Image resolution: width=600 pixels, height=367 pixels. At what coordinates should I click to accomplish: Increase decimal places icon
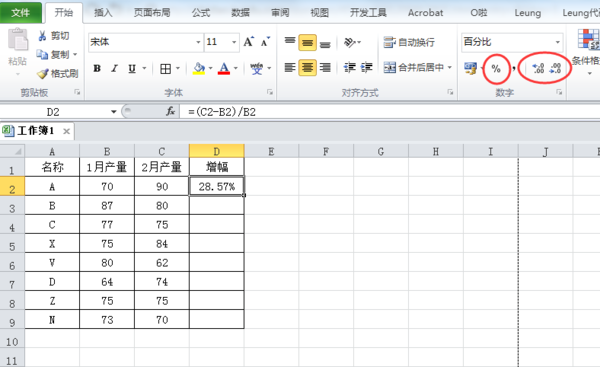(x=538, y=69)
